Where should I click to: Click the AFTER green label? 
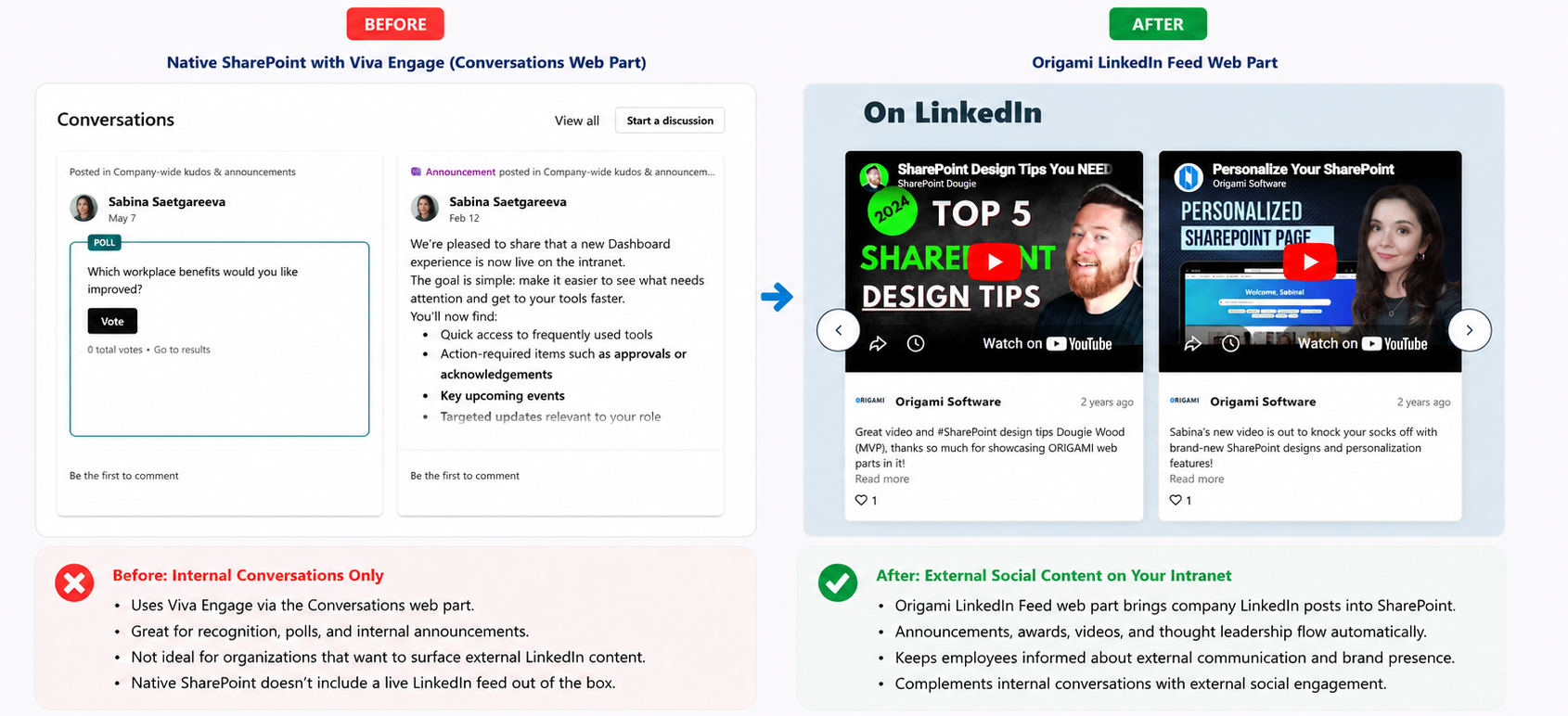tap(1158, 24)
